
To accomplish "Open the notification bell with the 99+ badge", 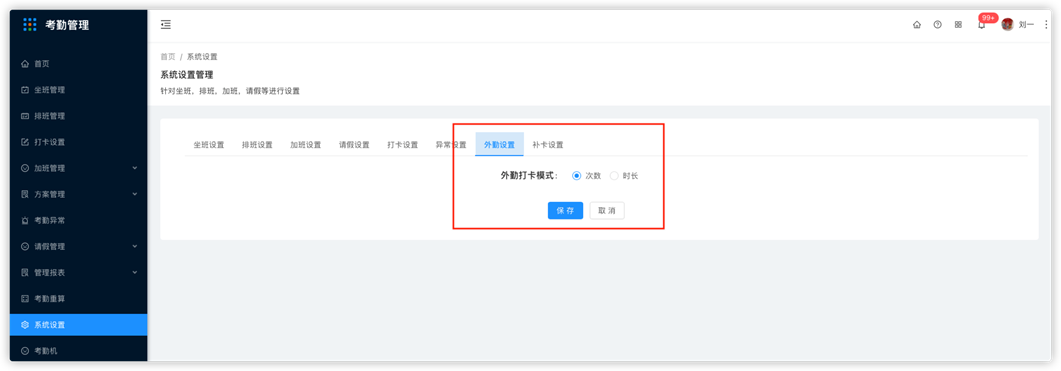I will coord(982,25).
